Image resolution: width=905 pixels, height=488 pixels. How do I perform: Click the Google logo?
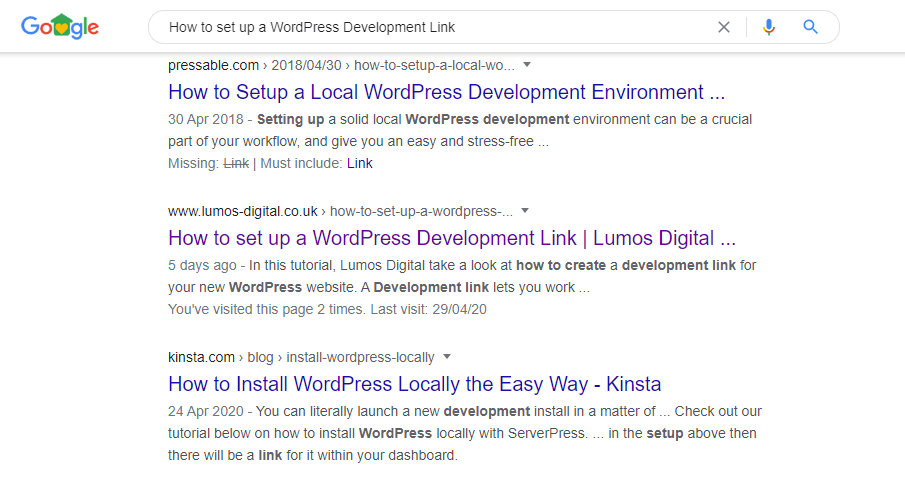click(60, 27)
